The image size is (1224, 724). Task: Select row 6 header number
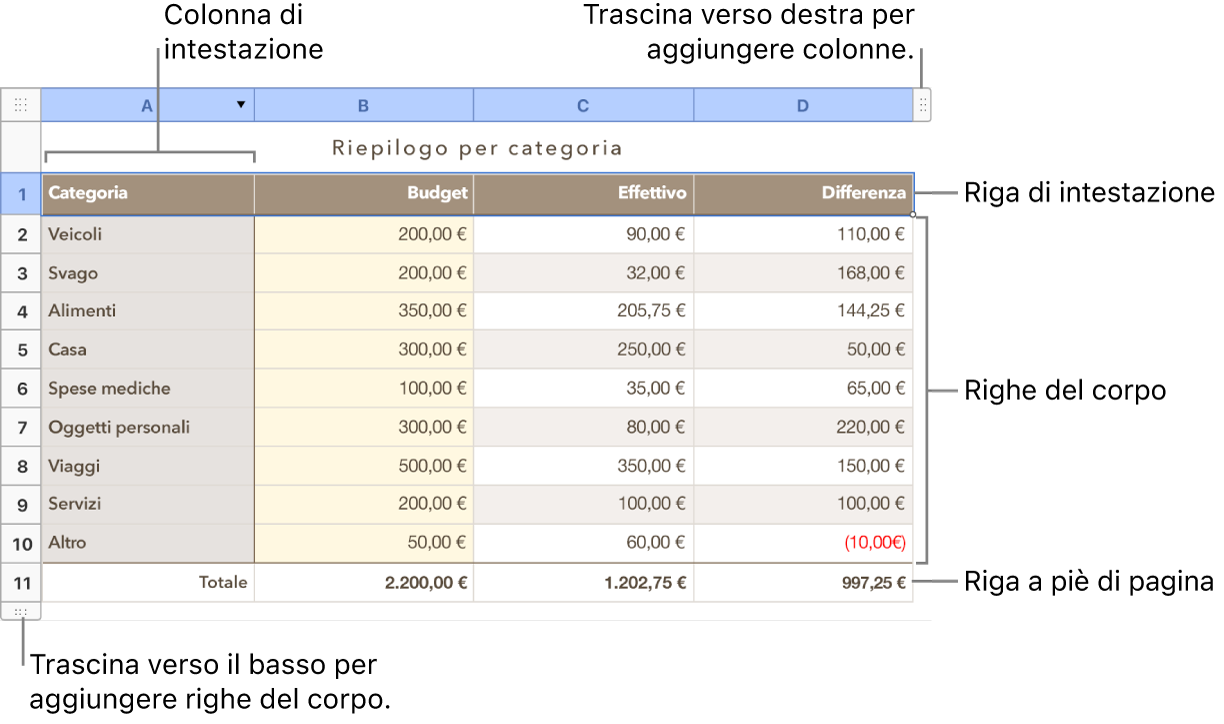21,389
